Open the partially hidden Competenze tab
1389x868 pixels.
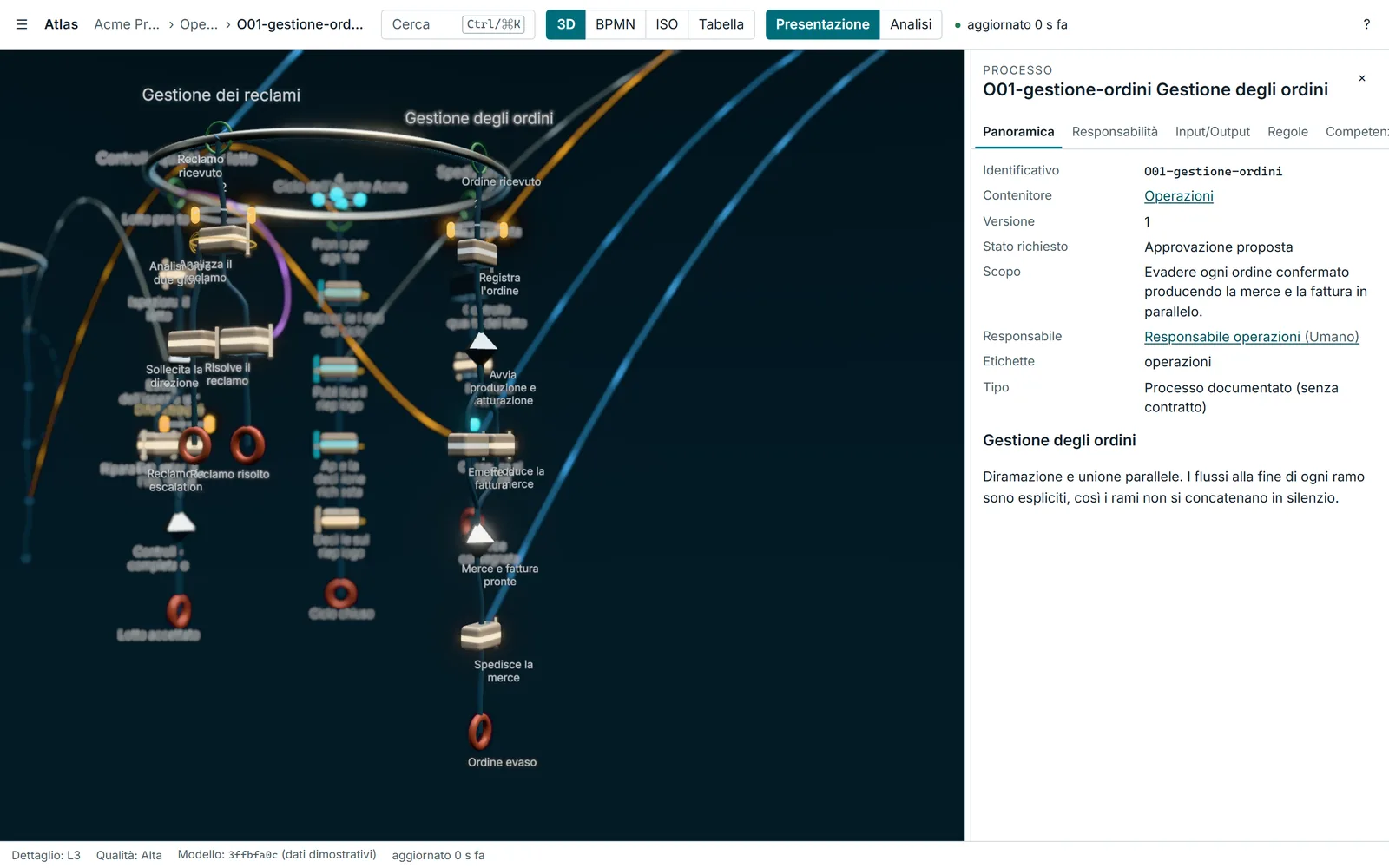1357,132
